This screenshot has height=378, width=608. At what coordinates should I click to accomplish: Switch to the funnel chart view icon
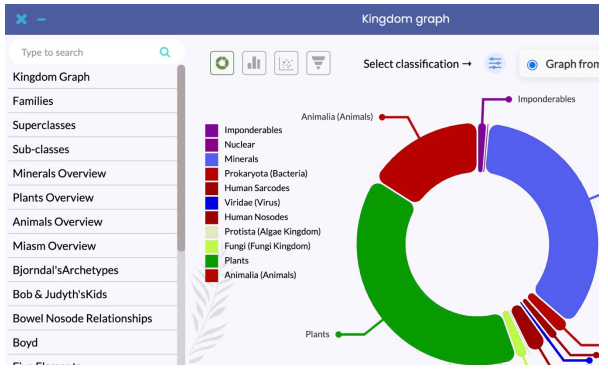pyautogui.click(x=318, y=63)
